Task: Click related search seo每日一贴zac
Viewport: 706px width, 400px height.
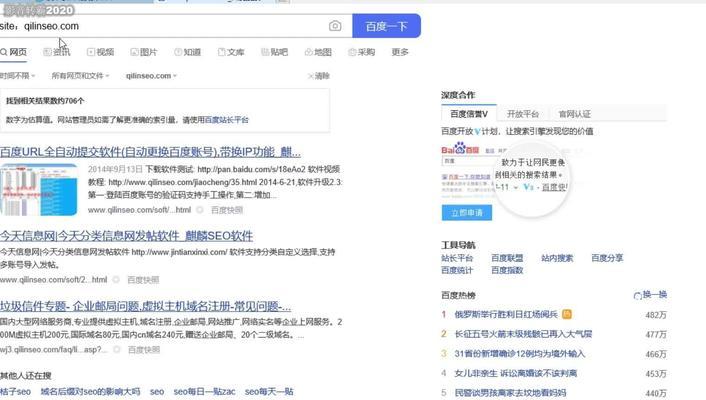Action: (204, 392)
